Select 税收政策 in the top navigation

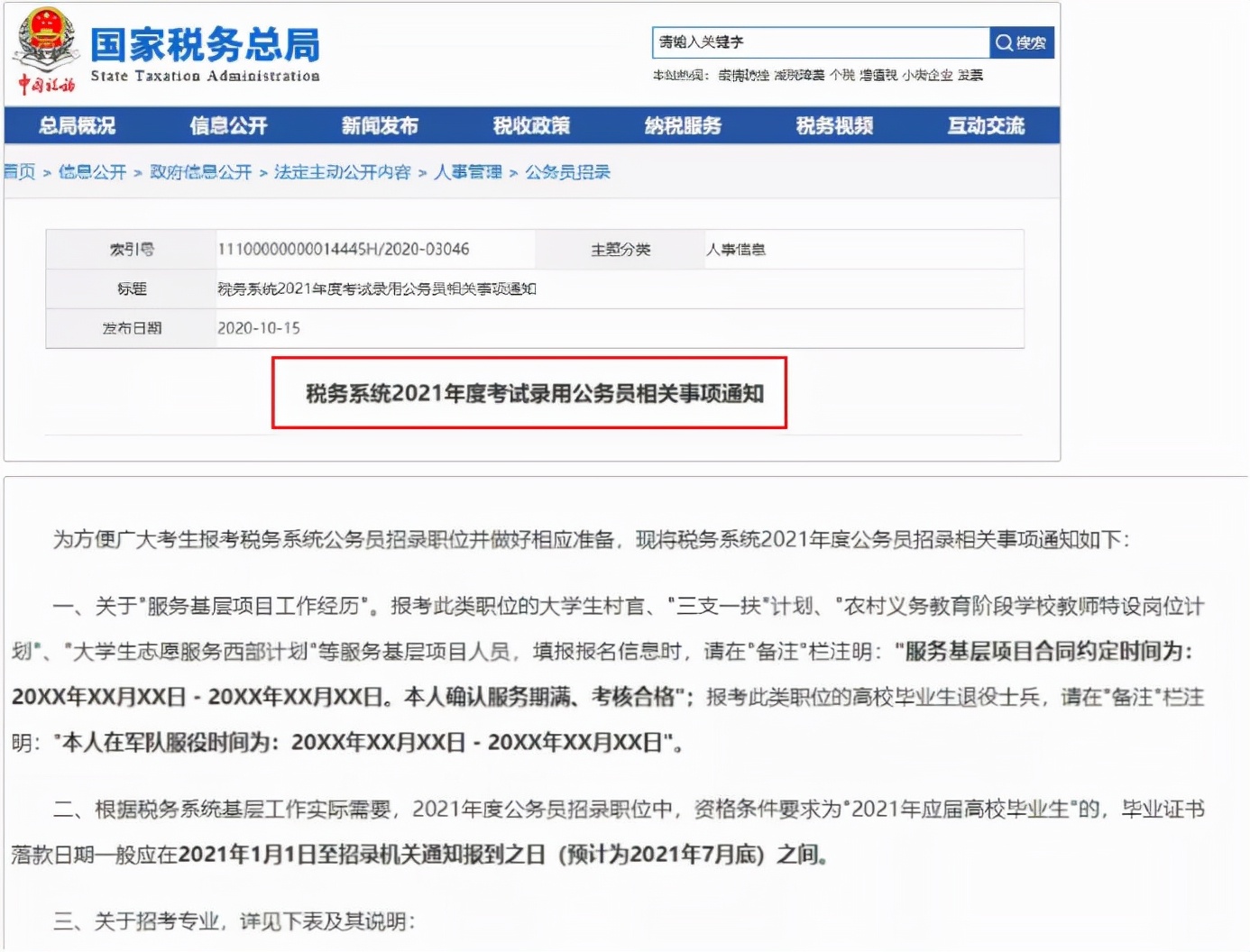531,126
